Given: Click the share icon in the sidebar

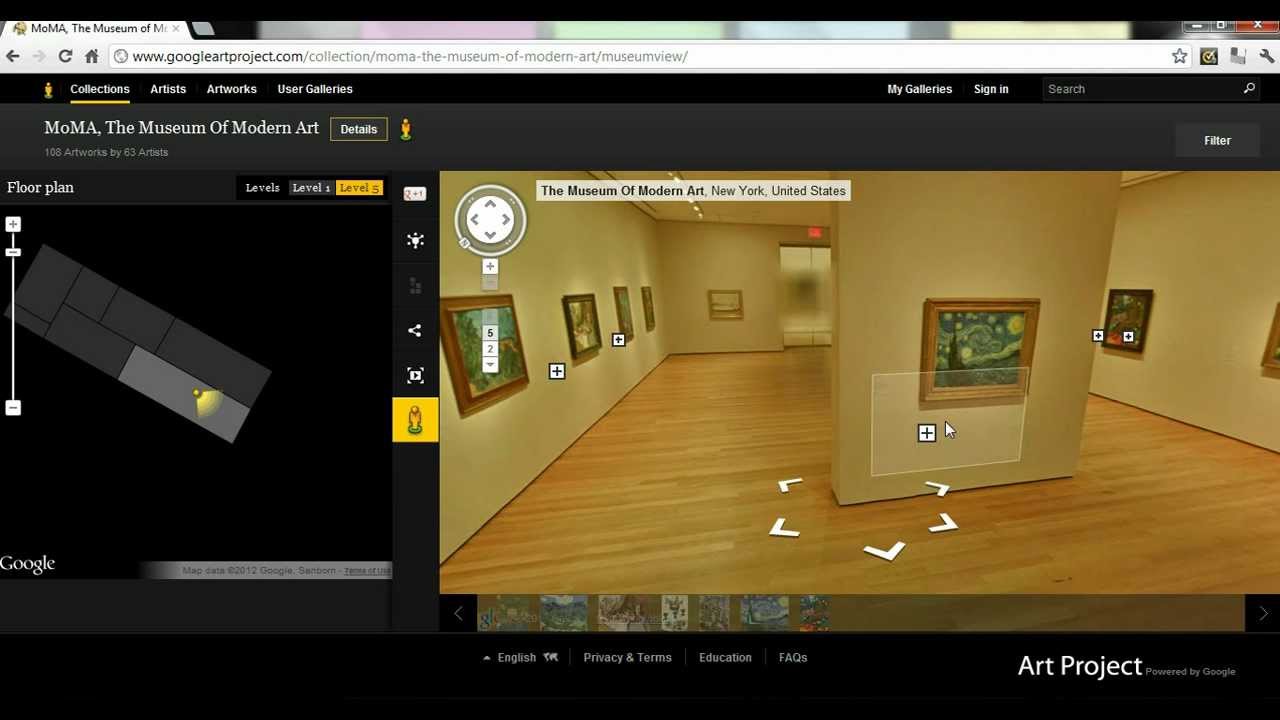Looking at the screenshot, I should pyautogui.click(x=415, y=330).
